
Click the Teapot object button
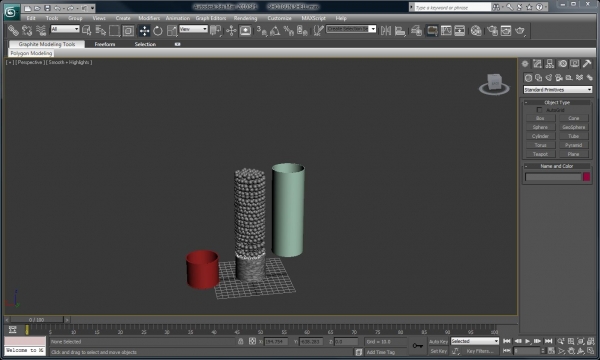click(x=540, y=154)
